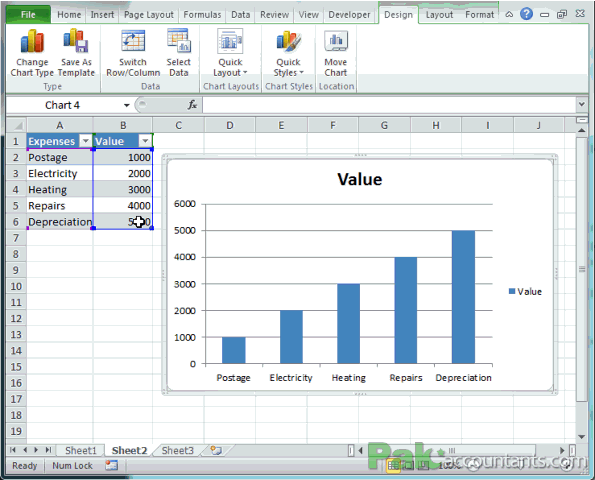
Task: Open the Value column filter dropdown
Action: pyautogui.click(x=145, y=141)
